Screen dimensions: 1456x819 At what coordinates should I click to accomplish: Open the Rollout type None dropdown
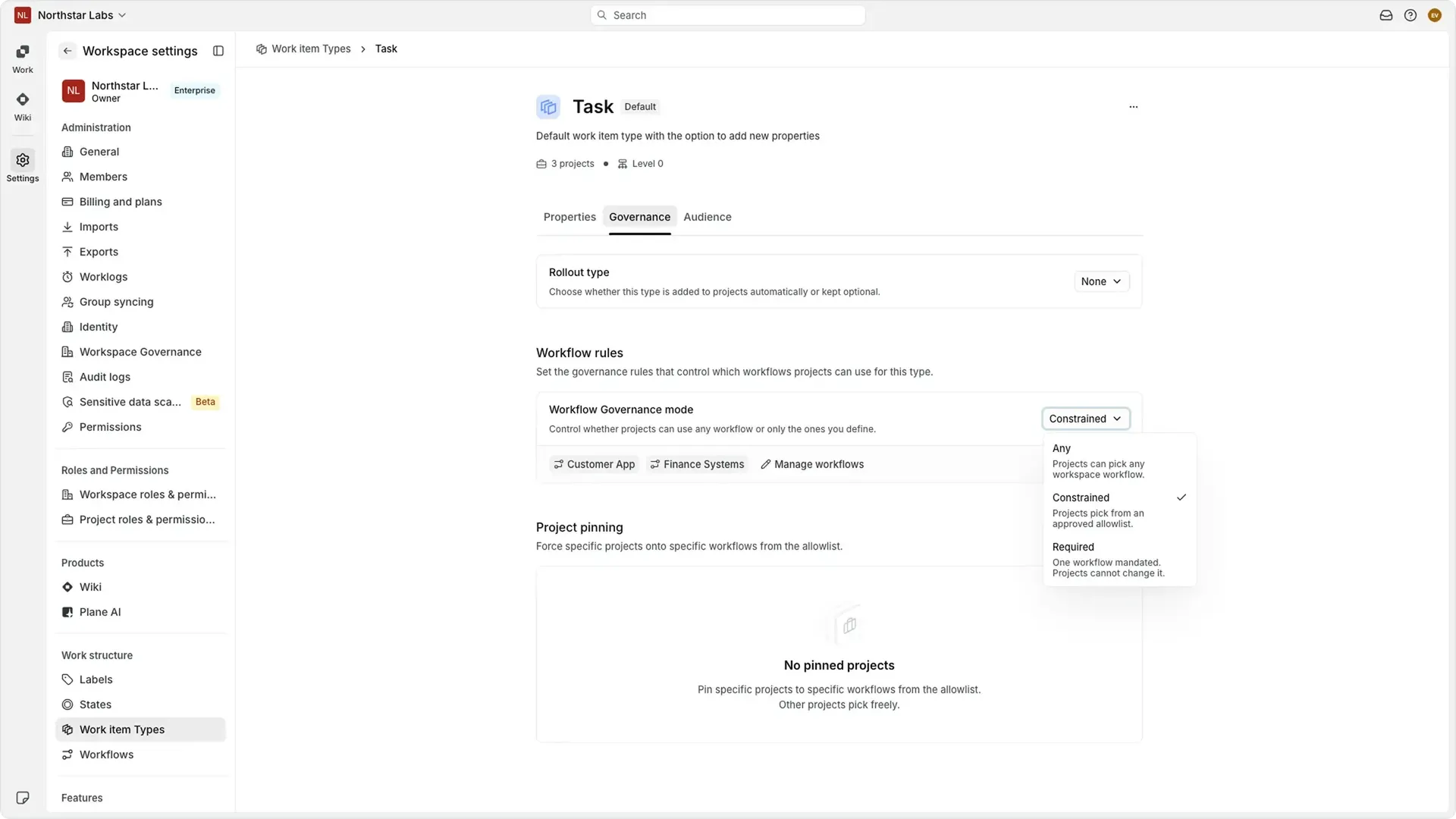click(x=1101, y=281)
